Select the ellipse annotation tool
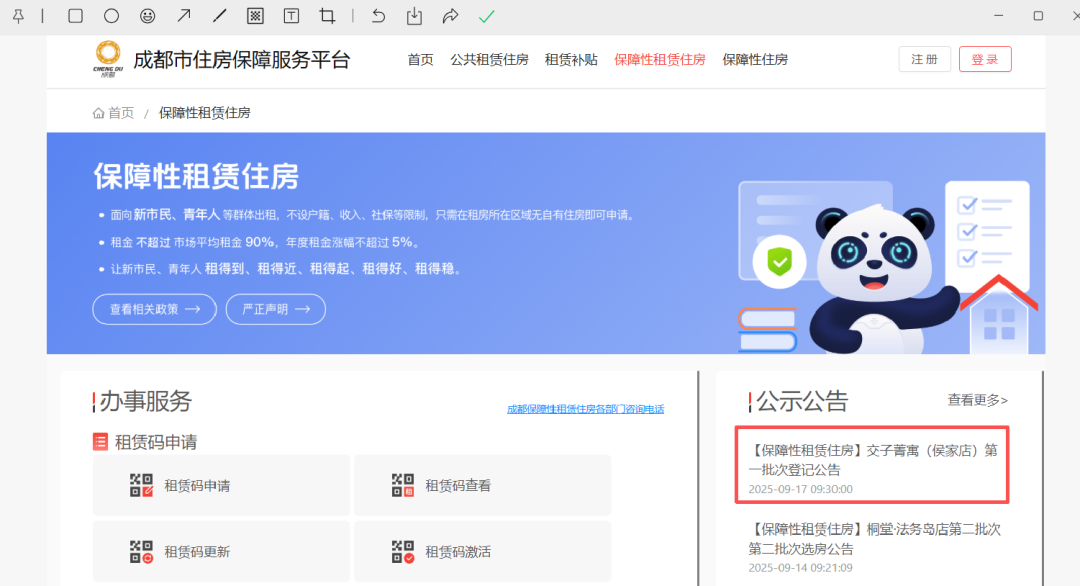The width and height of the screenshot is (1080, 586). (111, 15)
